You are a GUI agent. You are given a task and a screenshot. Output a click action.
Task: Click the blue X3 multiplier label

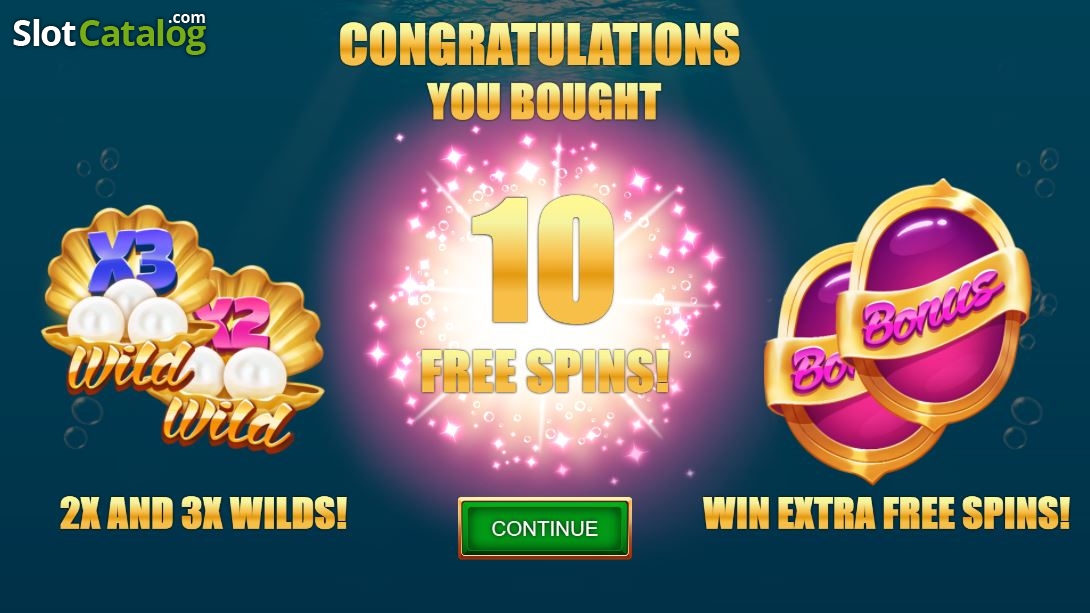coord(131,259)
